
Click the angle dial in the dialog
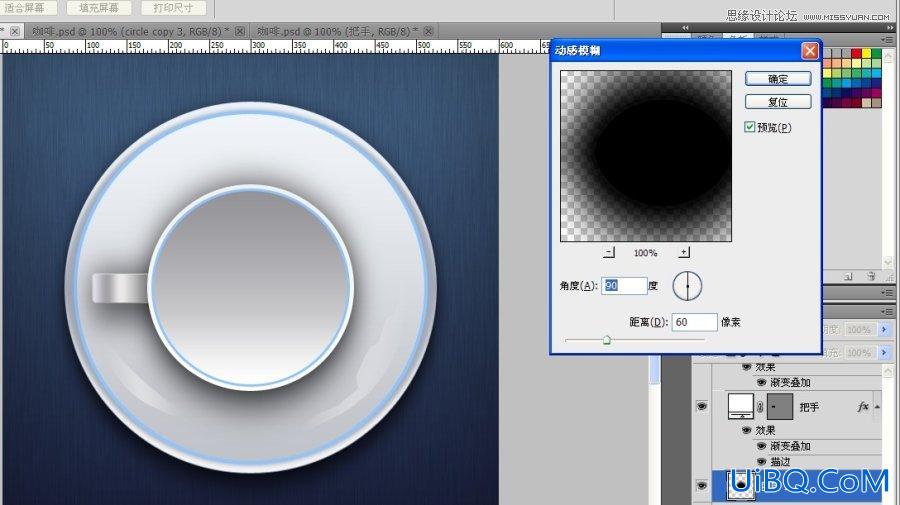coord(687,286)
